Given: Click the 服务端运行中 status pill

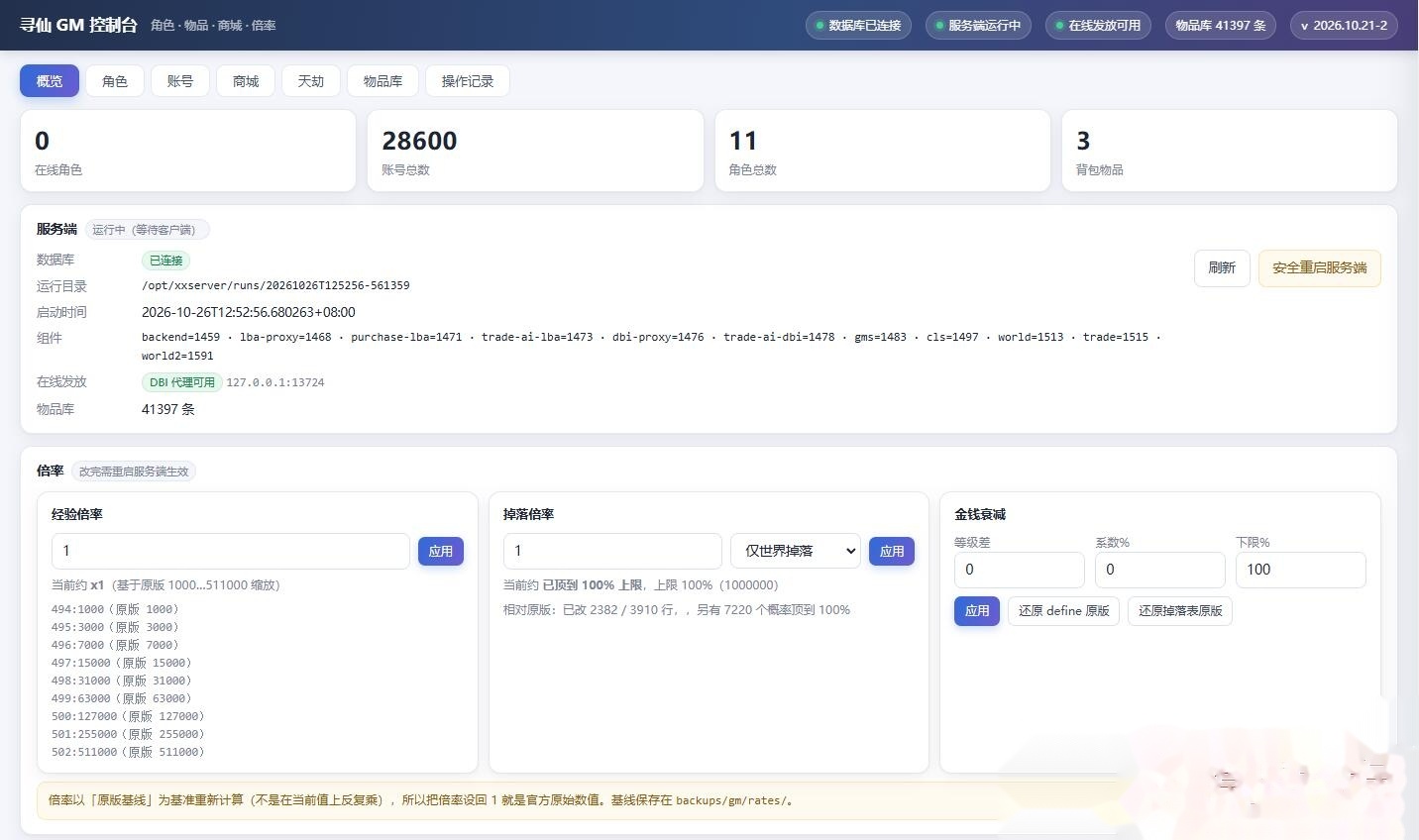Looking at the screenshot, I should [978, 26].
